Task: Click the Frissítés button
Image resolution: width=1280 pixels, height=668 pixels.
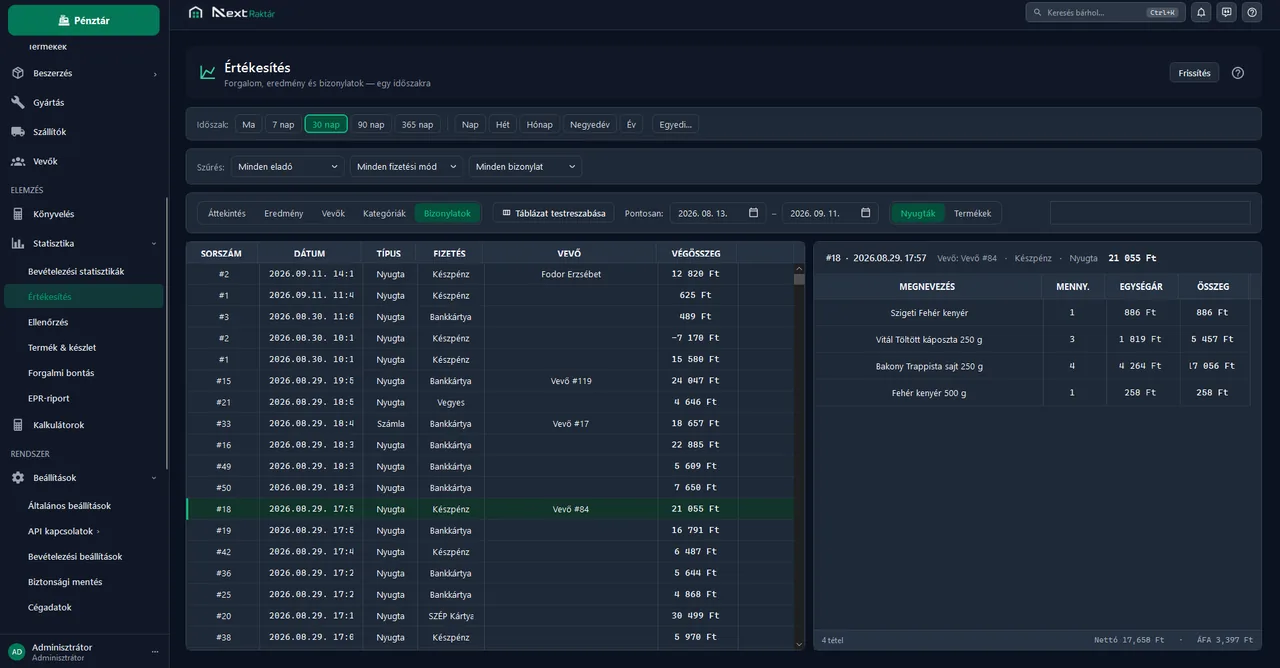Action: [x=1194, y=73]
